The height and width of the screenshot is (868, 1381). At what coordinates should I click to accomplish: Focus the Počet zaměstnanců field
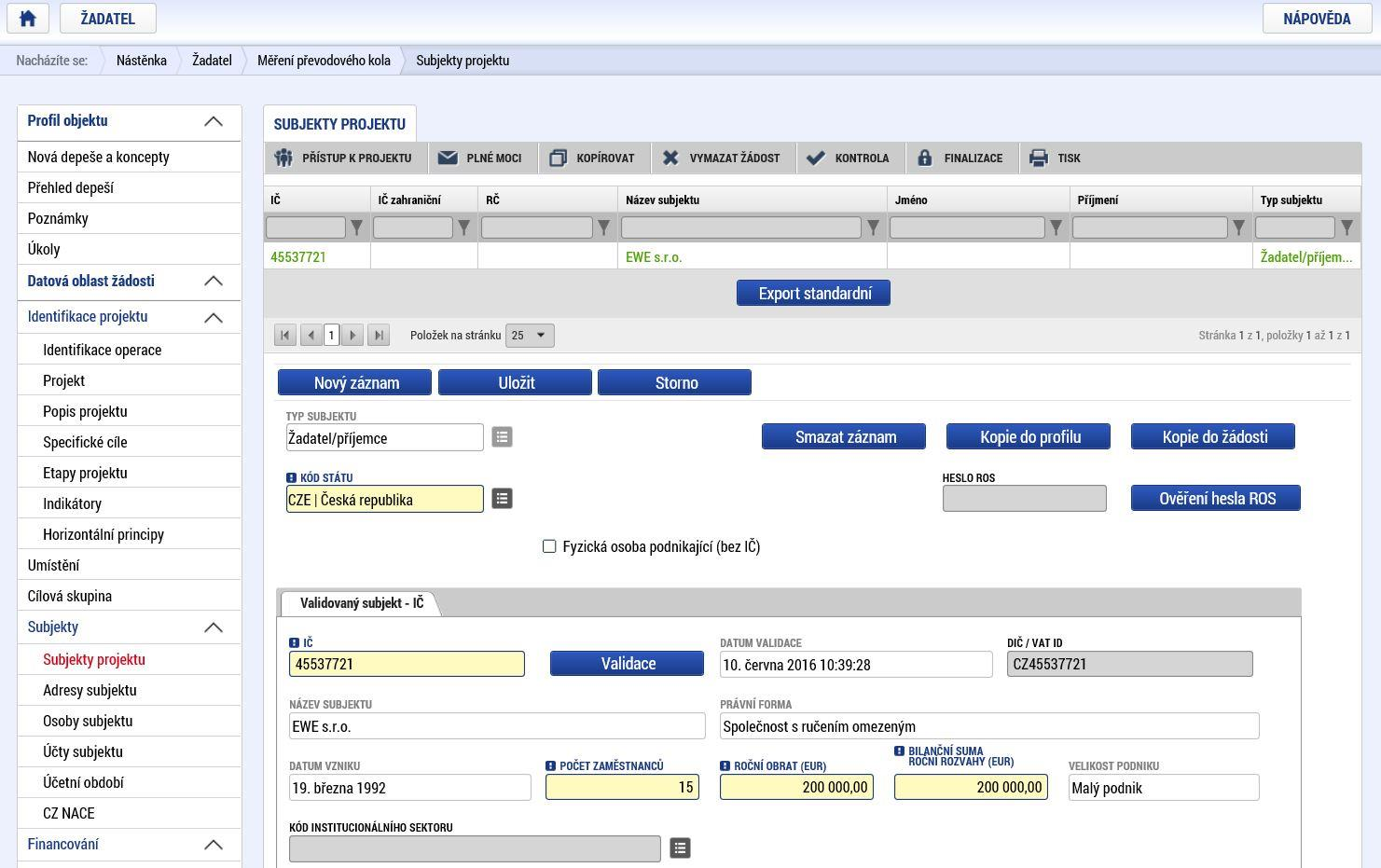[622, 787]
